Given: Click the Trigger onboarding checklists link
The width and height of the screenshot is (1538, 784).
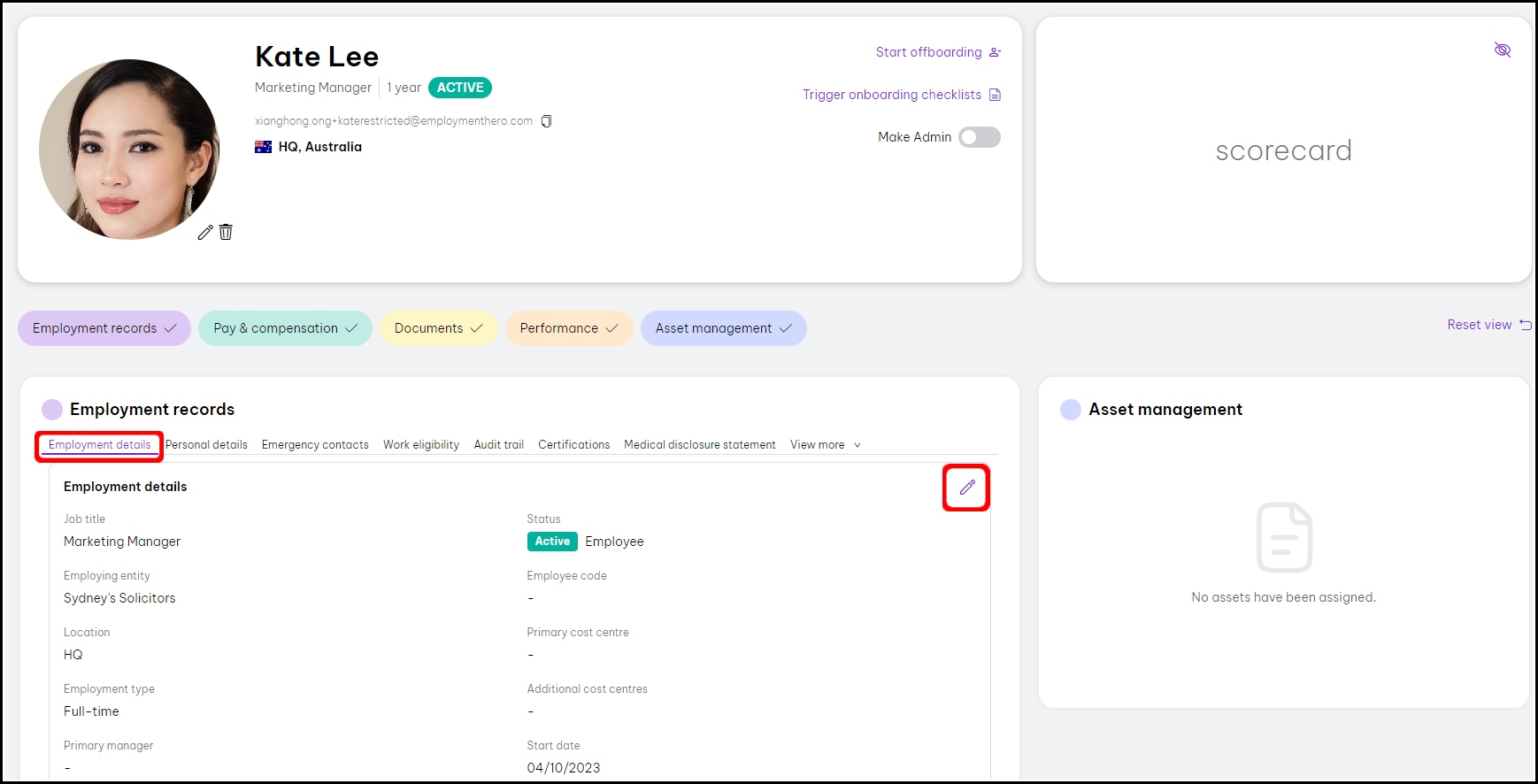Looking at the screenshot, I should (x=891, y=95).
